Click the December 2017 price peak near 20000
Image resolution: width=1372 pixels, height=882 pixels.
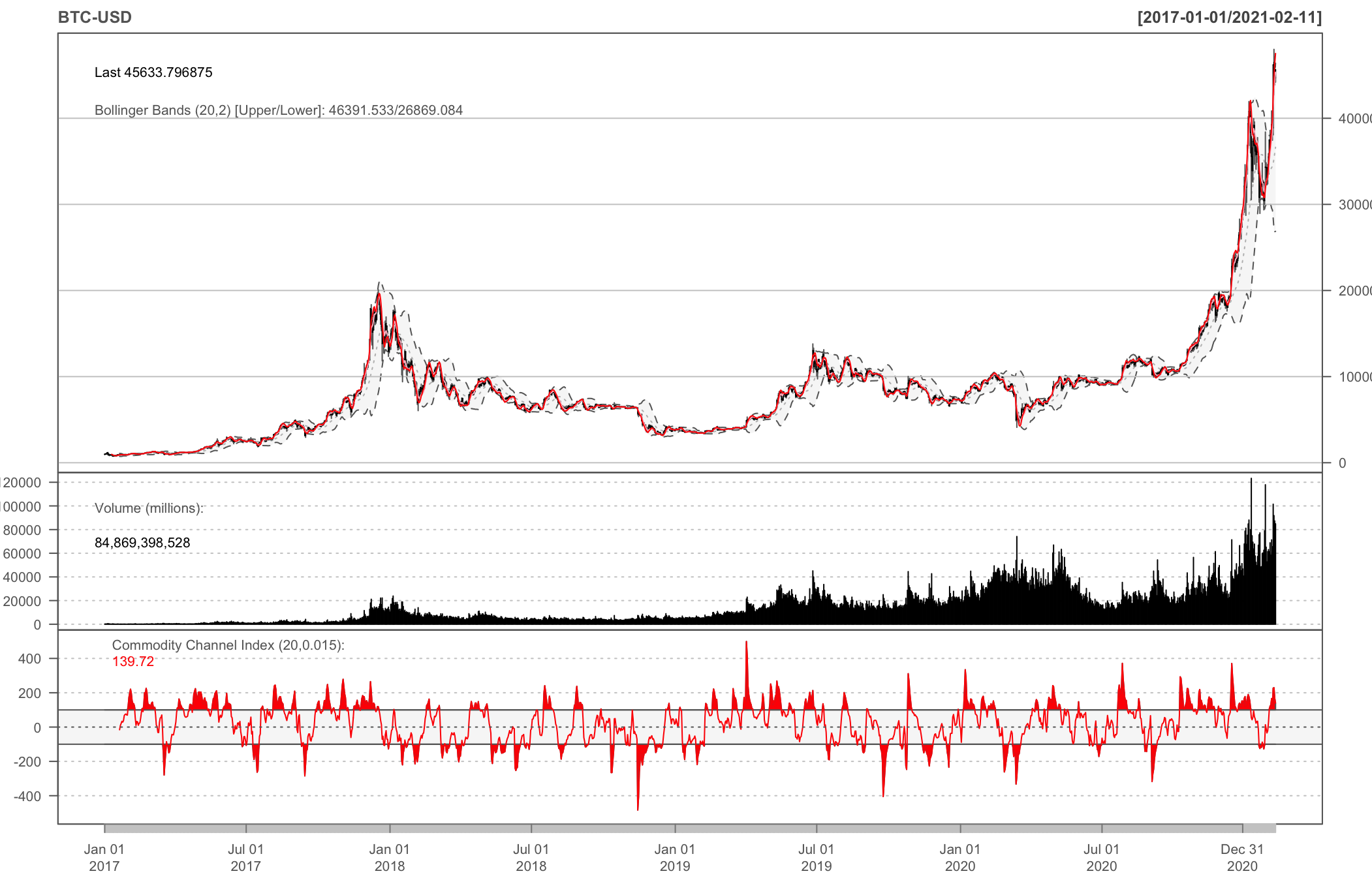point(379,295)
